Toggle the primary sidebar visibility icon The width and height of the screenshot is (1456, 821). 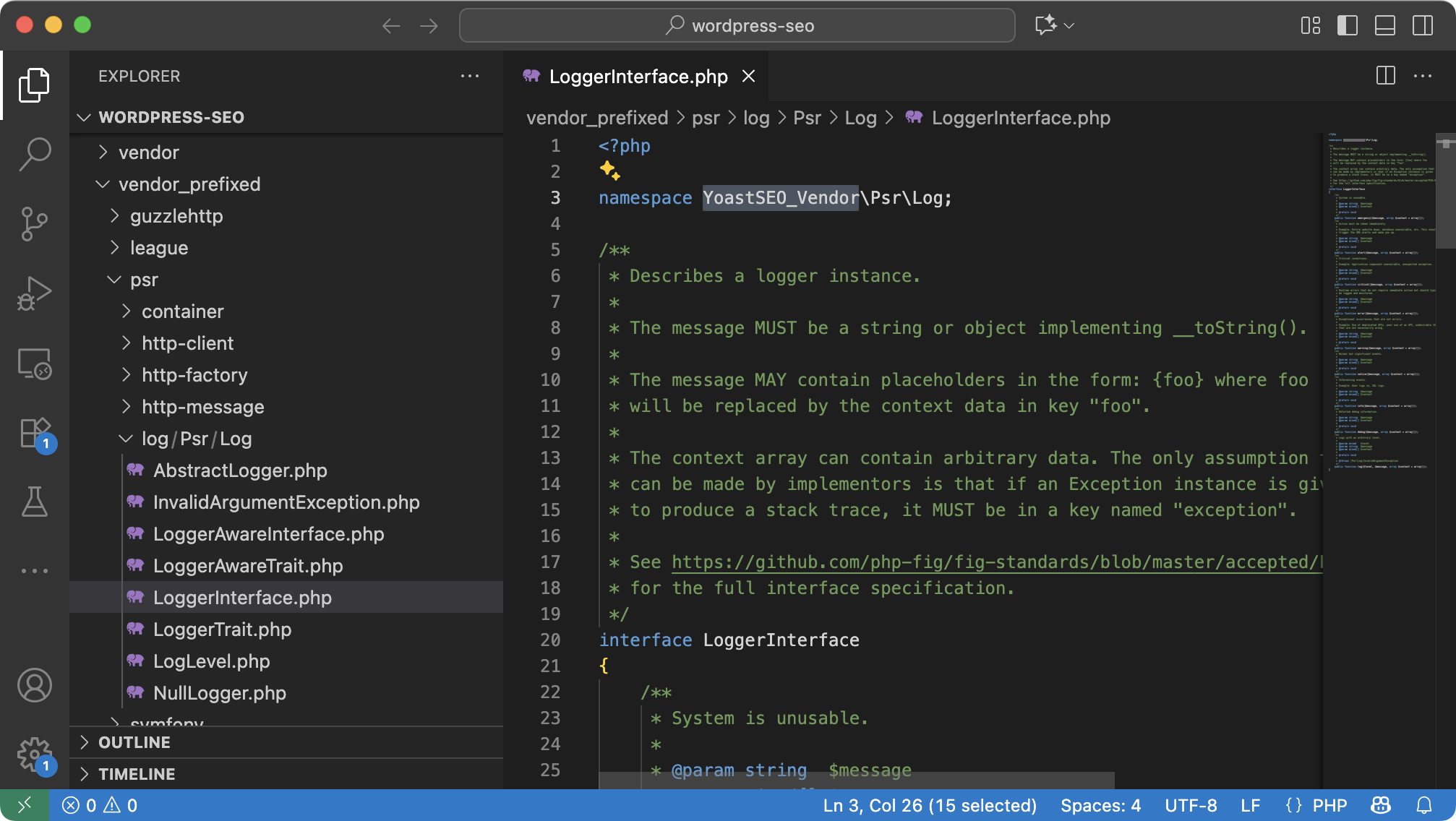tap(1349, 25)
